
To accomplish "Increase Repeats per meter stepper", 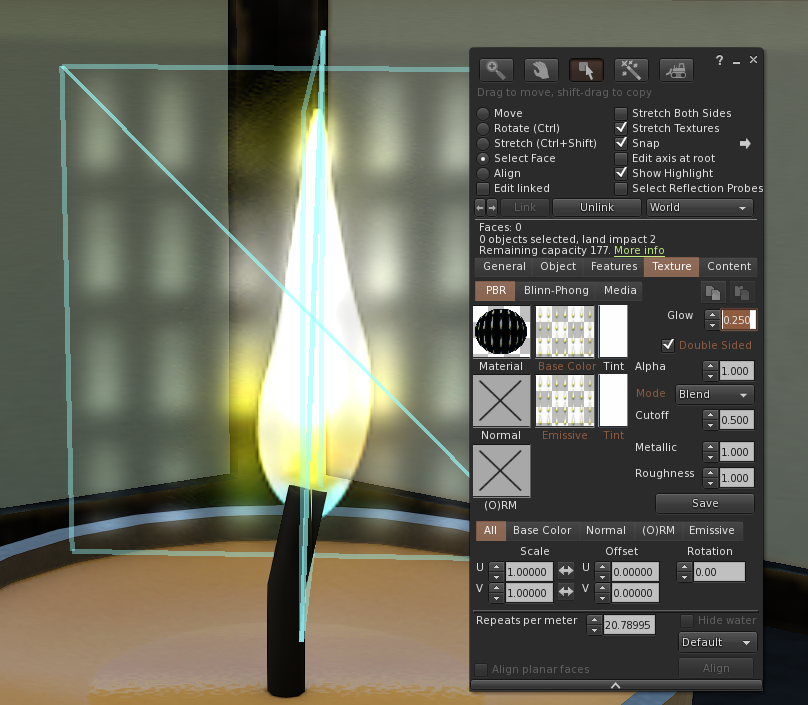I will point(595,620).
